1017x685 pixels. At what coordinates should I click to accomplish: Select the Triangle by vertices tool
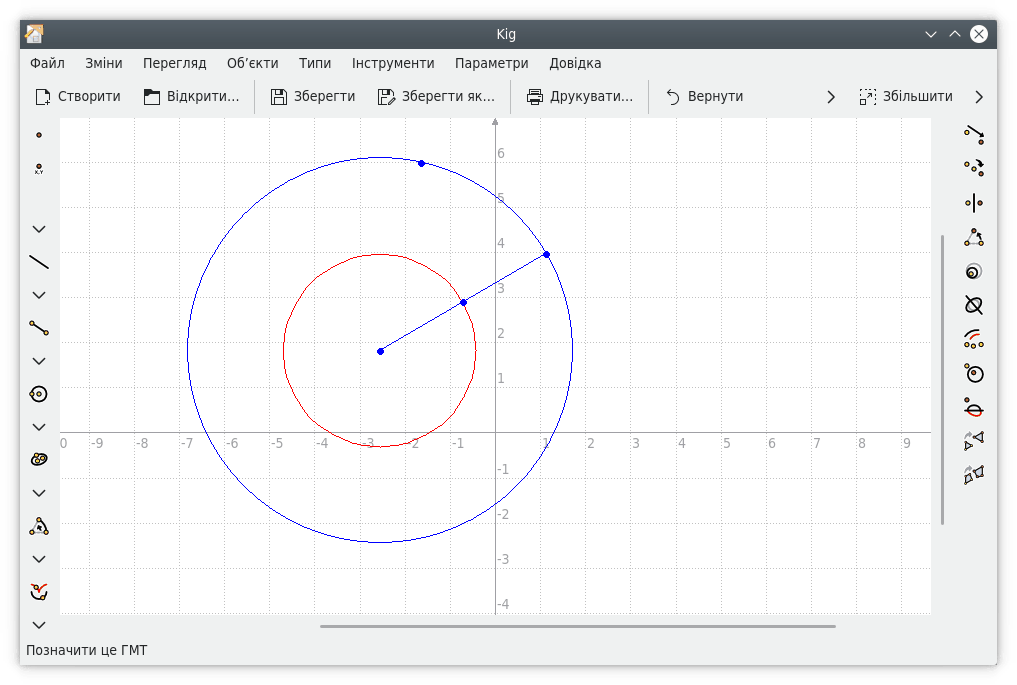[x=39, y=526]
